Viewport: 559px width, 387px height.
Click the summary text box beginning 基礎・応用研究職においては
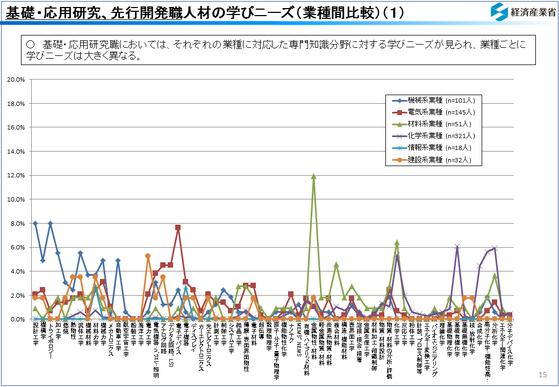(x=278, y=50)
